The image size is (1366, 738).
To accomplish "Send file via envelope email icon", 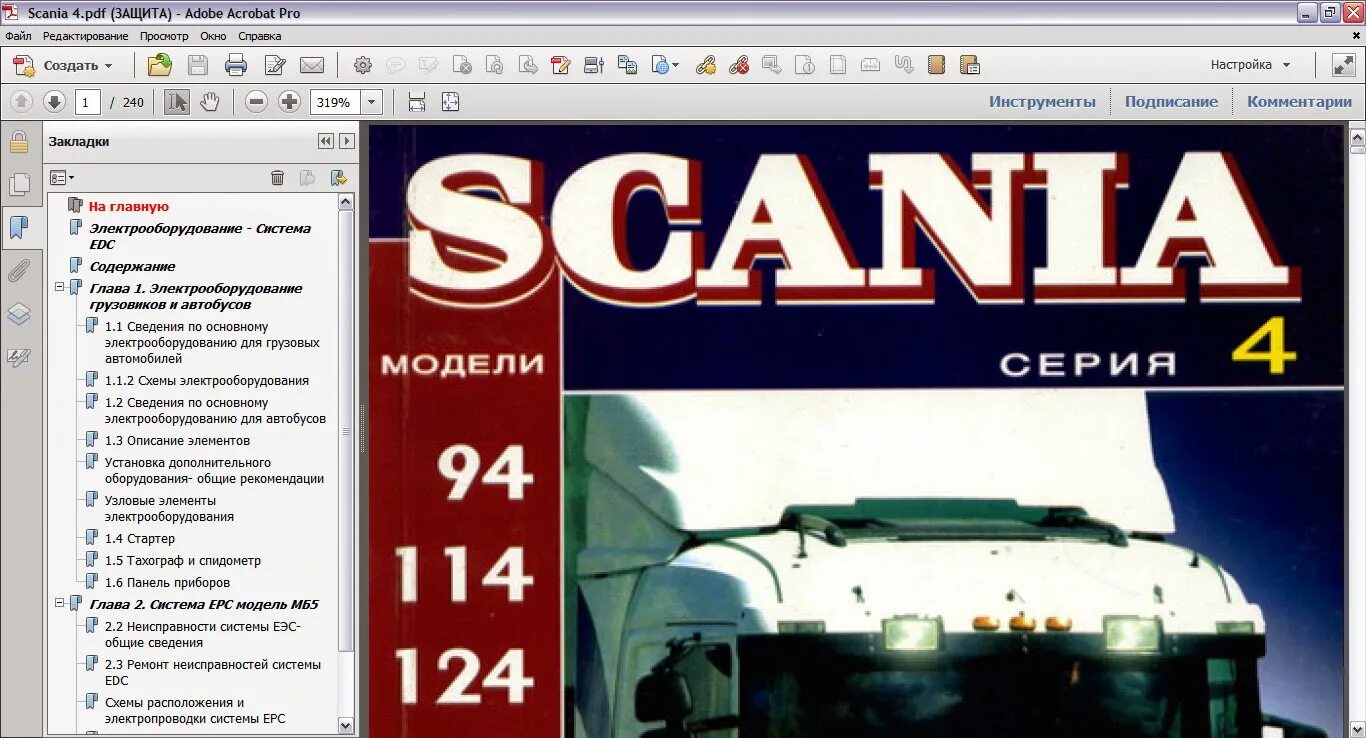I will 312,65.
